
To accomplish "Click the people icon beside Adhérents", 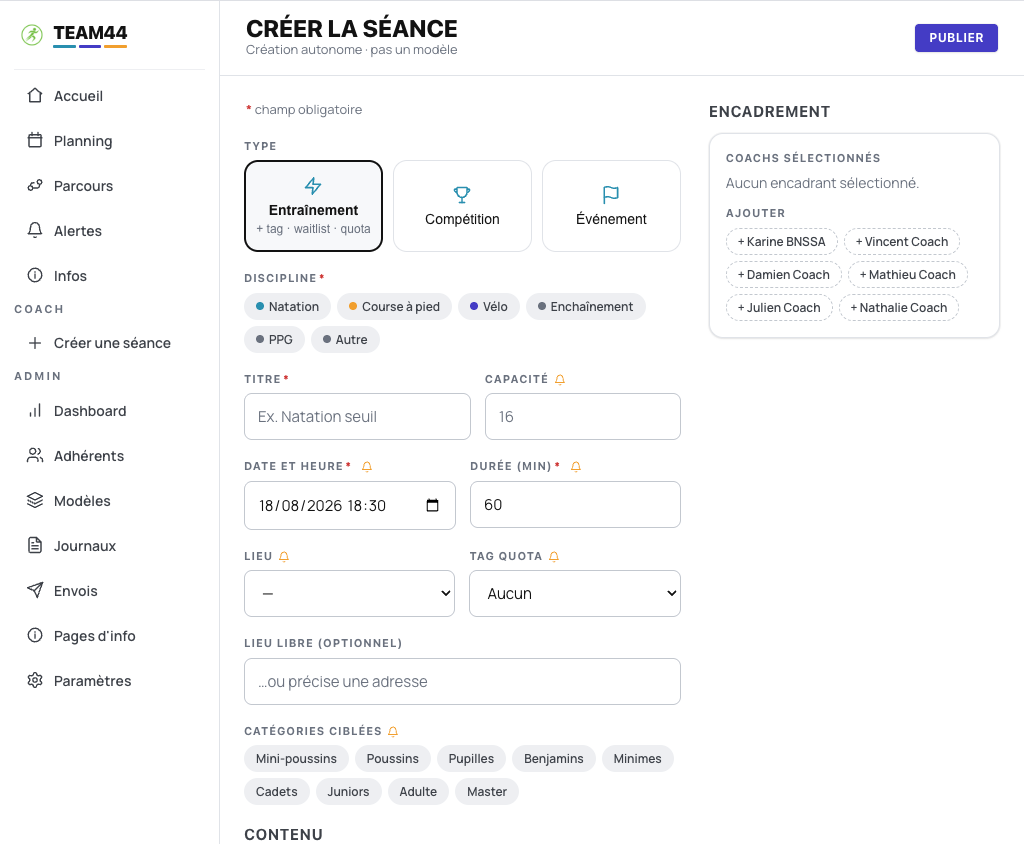I will pos(35,455).
